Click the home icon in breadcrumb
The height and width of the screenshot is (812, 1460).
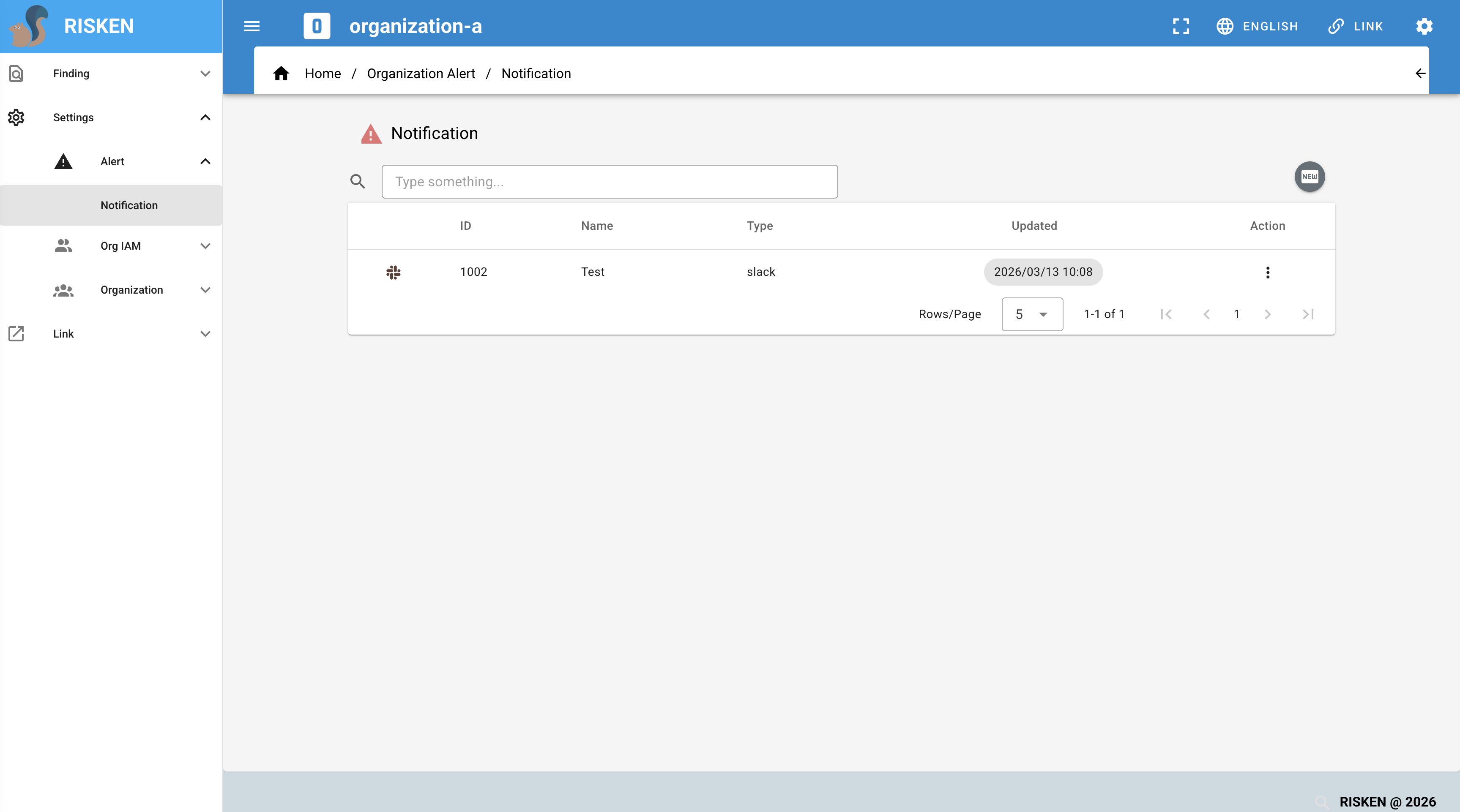(281, 74)
